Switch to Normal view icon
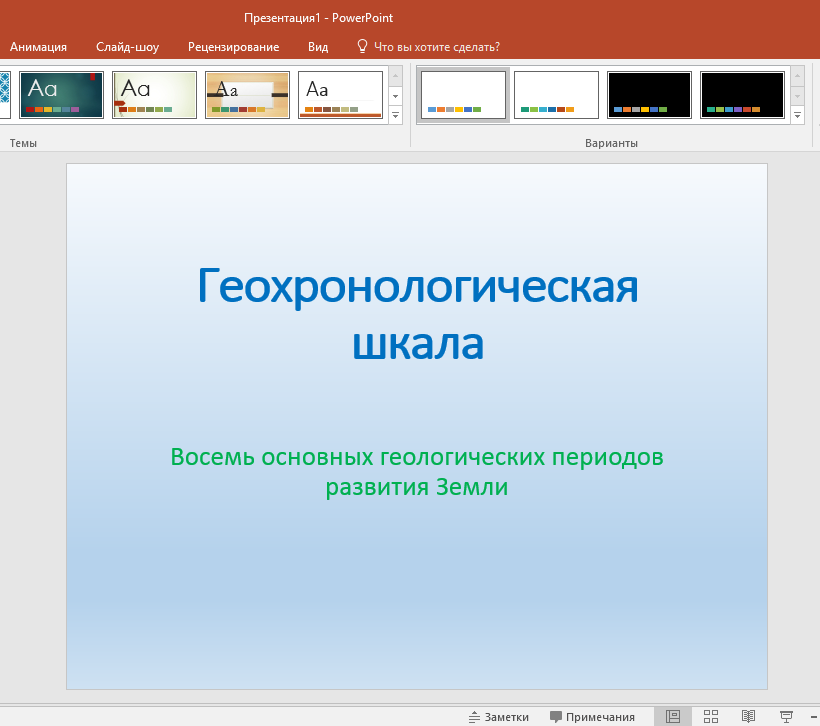The image size is (820, 726). [673, 716]
